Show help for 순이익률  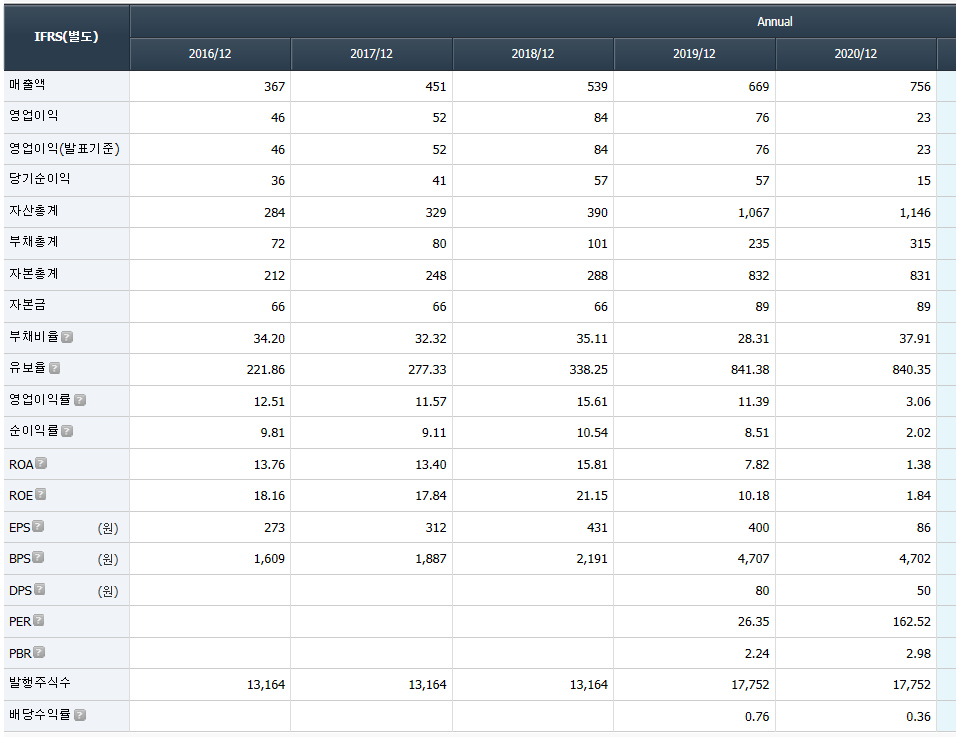pos(67,431)
